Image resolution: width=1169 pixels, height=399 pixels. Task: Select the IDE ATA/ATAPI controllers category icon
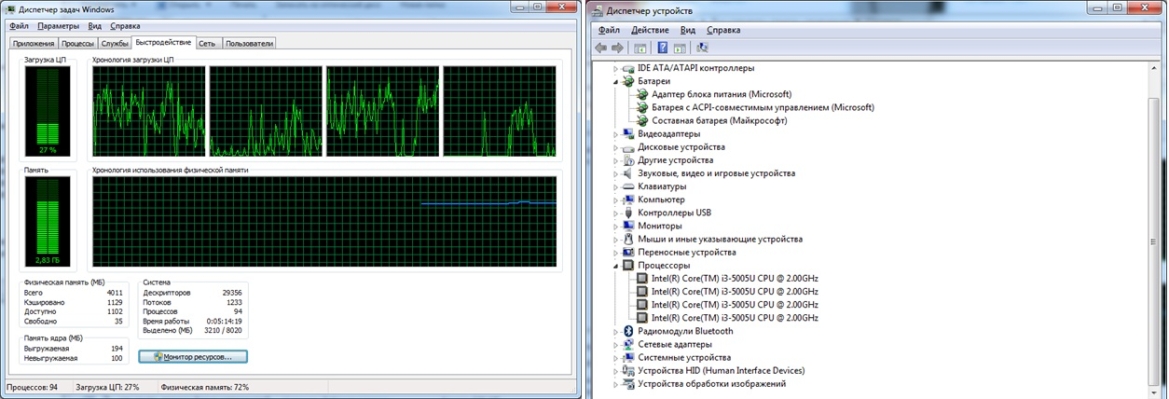click(628, 68)
